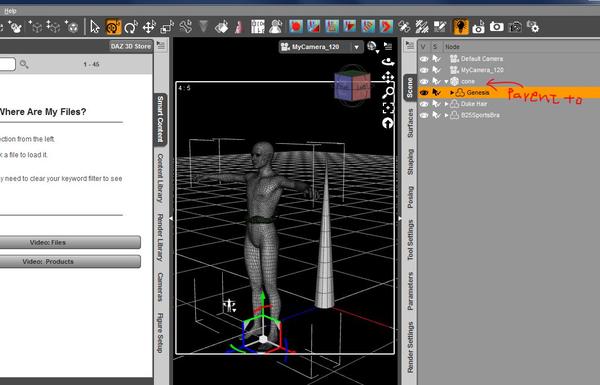Viewport: 600px width, 385px height.
Task: Open the Render Settings tab
Action: (x=410, y=347)
